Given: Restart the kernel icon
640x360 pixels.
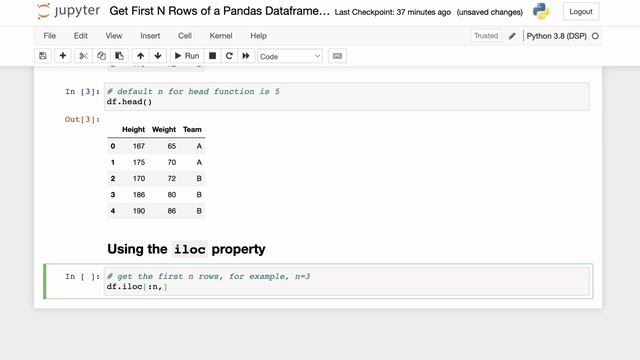Looking at the screenshot, I should tap(229, 56).
